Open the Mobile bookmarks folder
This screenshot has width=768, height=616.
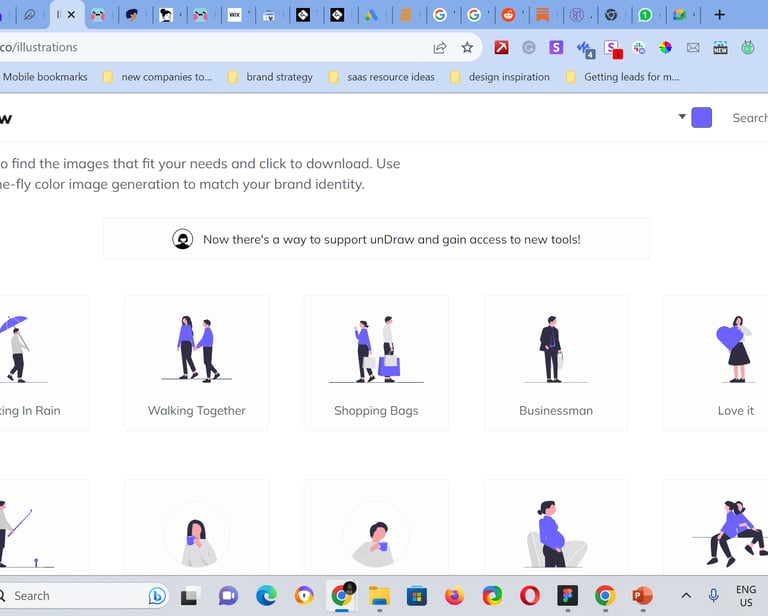[x=44, y=77]
